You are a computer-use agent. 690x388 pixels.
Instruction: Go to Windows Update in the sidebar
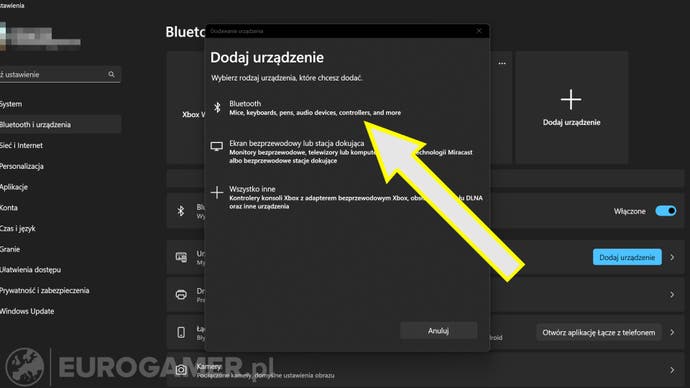[x=27, y=311]
